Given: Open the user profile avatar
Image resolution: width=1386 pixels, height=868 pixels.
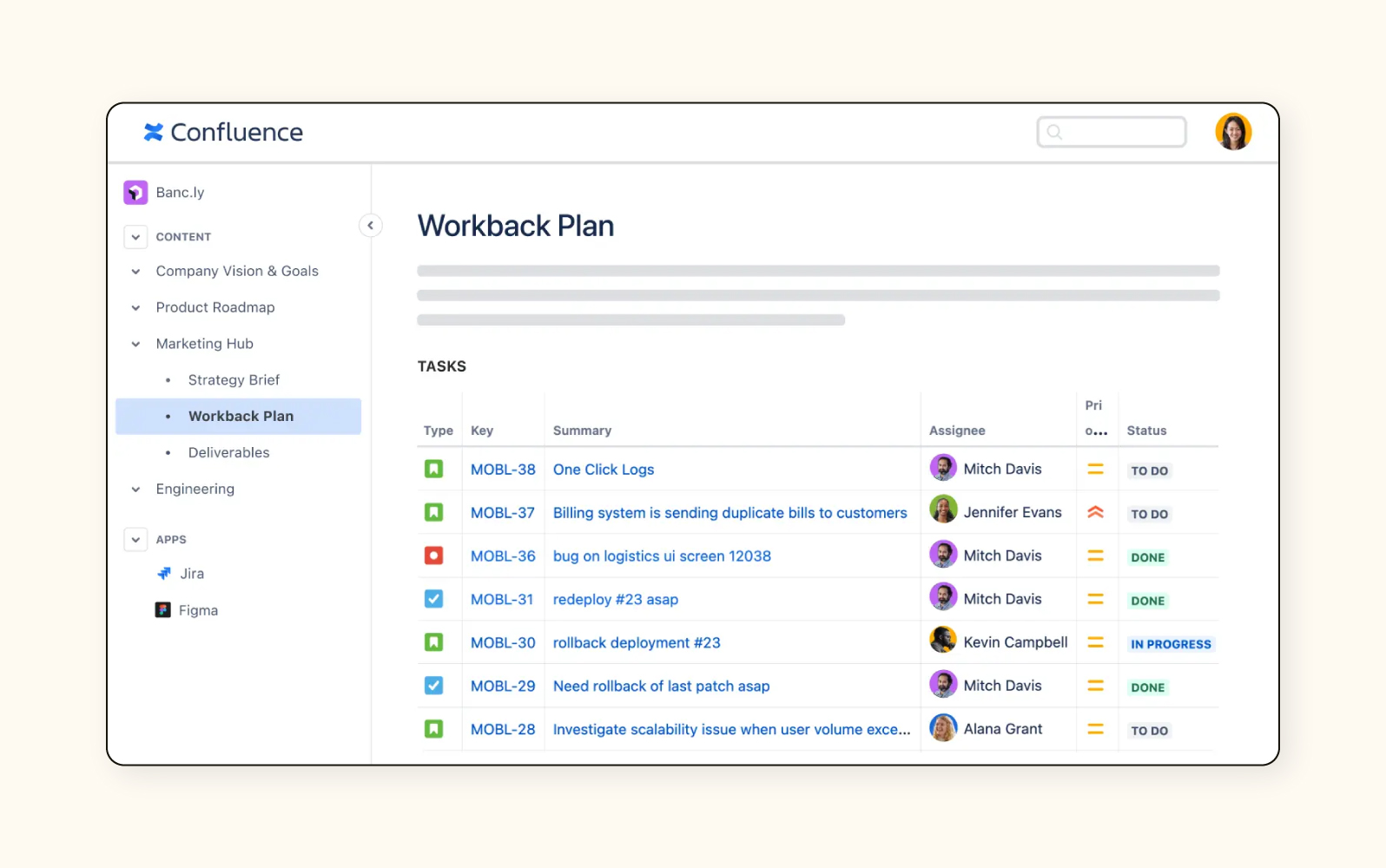Looking at the screenshot, I should click(1233, 132).
